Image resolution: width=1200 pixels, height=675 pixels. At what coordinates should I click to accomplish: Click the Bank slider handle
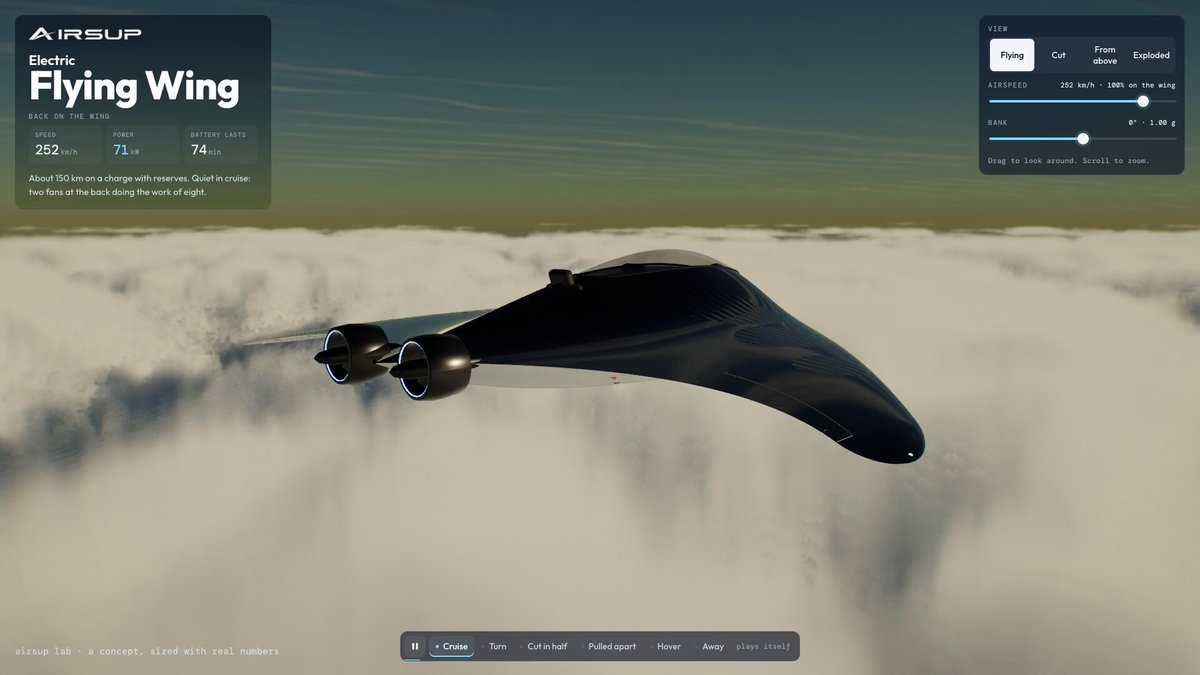tap(1082, 139)
